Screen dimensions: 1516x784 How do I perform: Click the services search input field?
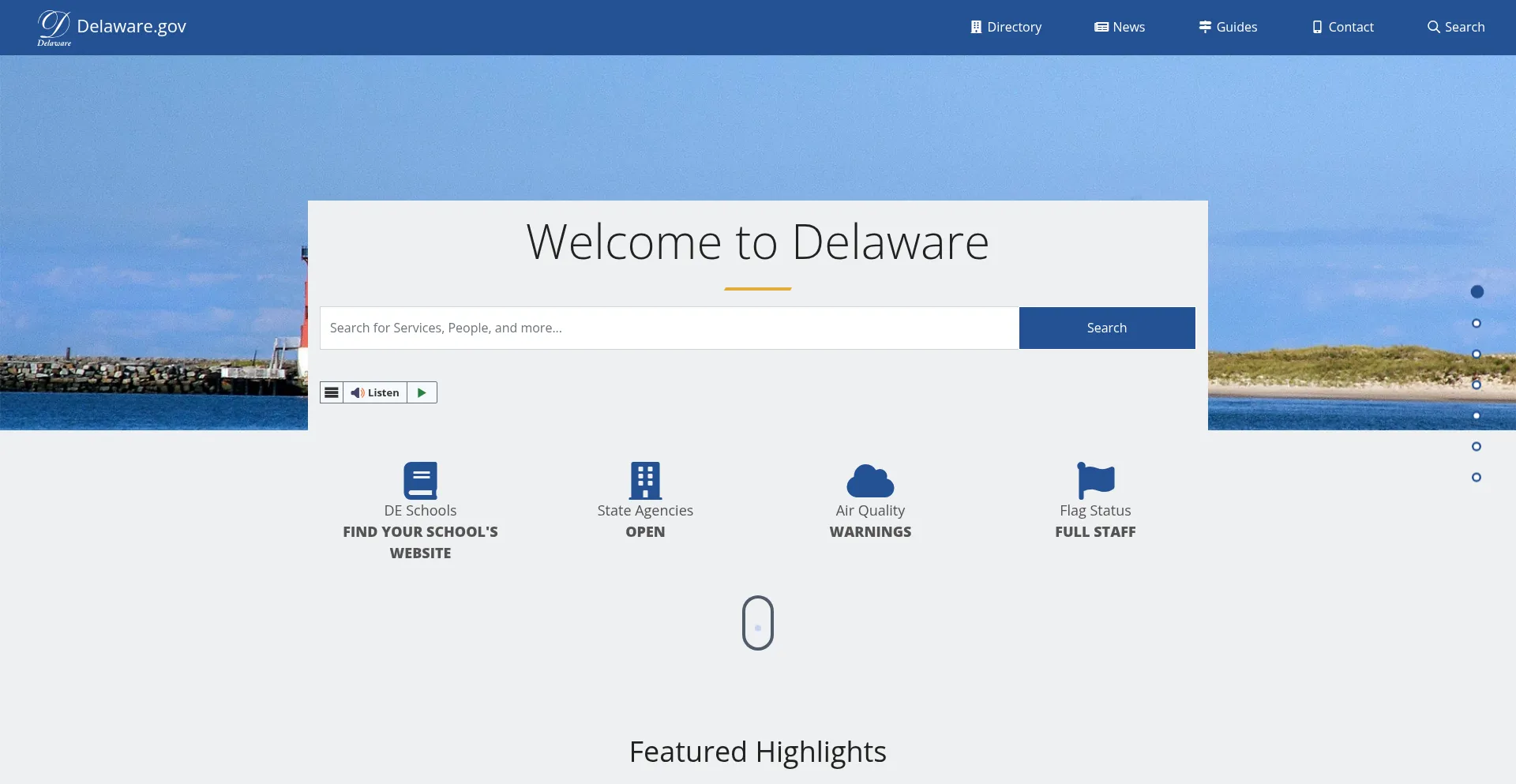point(669,328)
